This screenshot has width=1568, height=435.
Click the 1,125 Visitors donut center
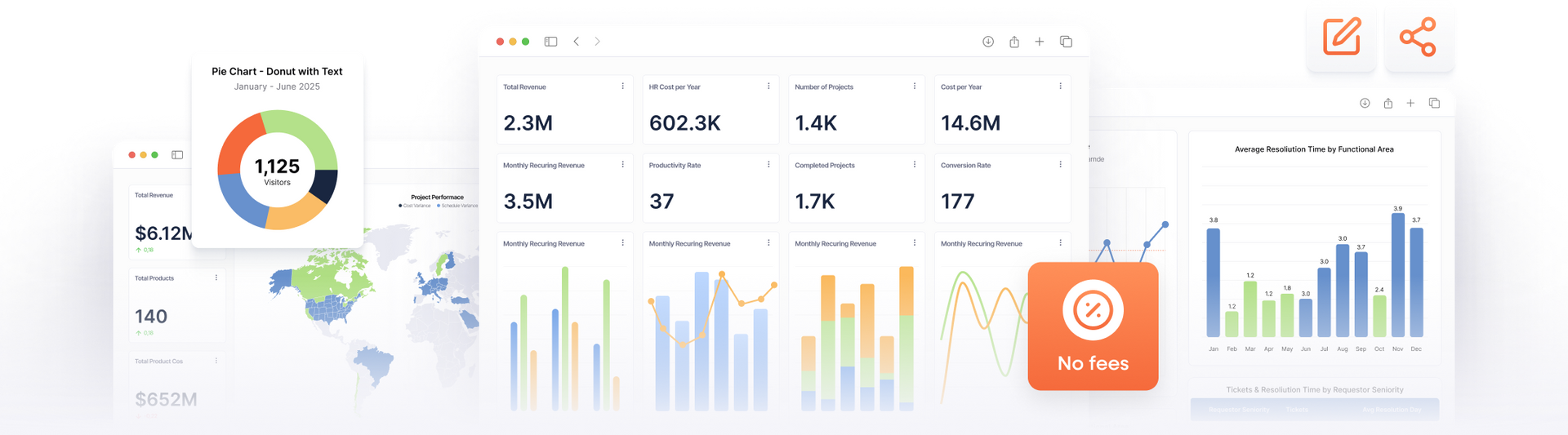tap(277, 171)
